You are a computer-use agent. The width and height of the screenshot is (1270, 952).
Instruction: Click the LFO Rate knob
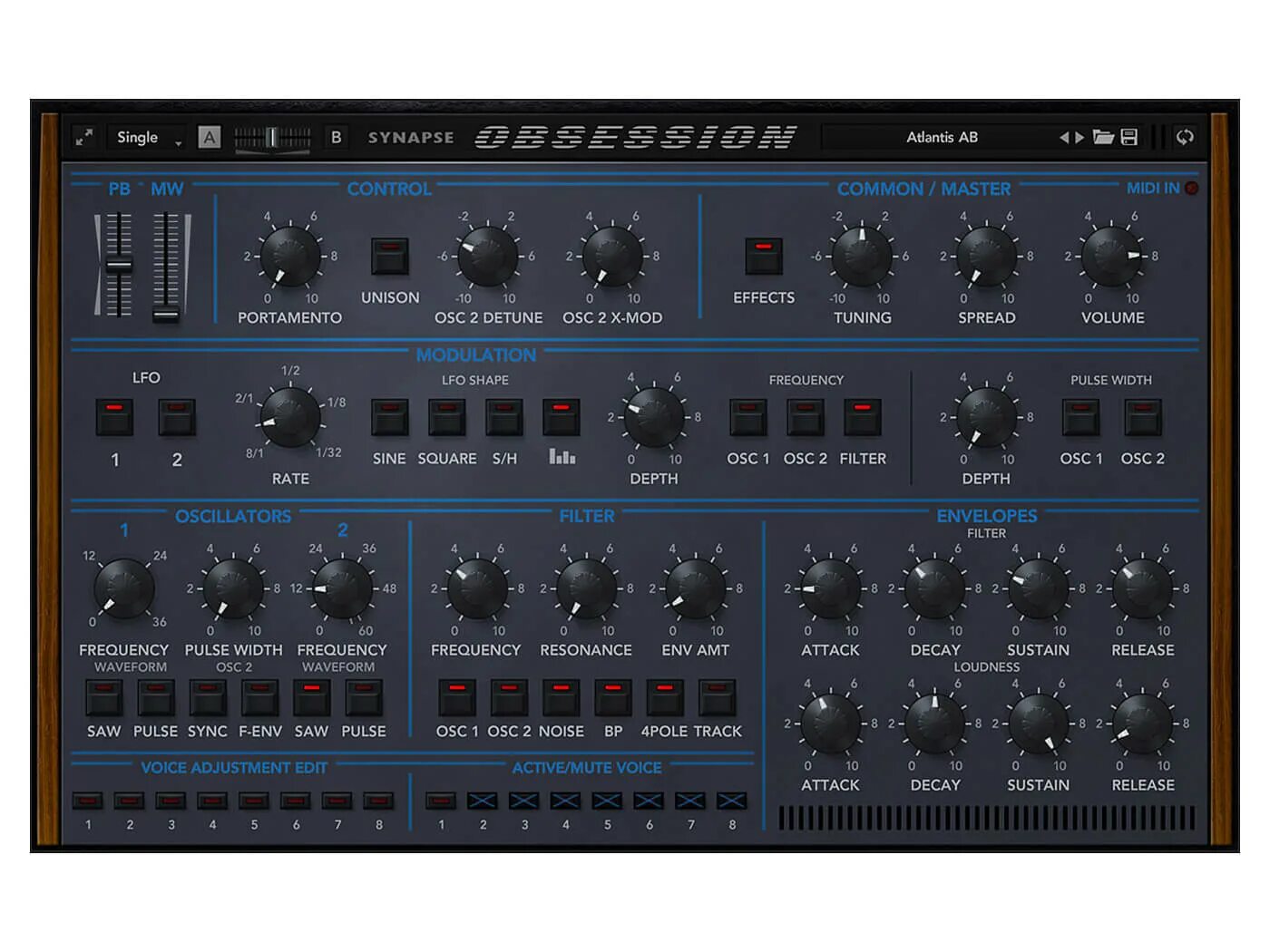tap(290, 417)
